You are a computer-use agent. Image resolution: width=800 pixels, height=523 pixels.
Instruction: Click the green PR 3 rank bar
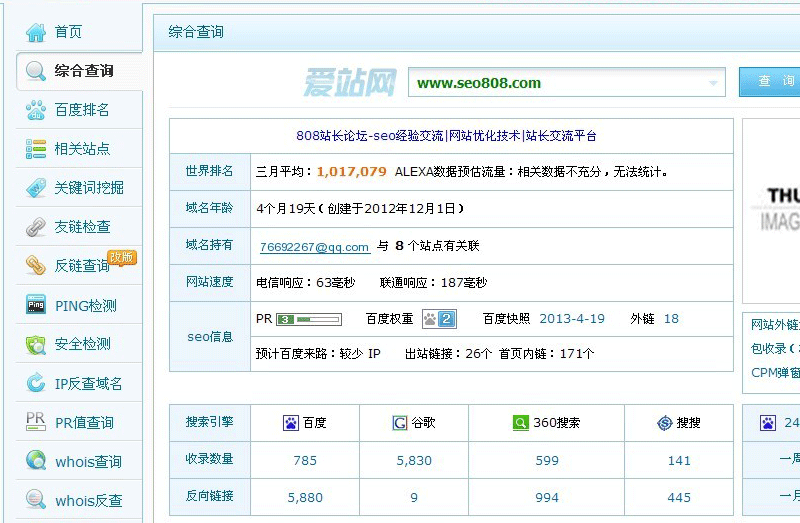click(x=308, y=320)
